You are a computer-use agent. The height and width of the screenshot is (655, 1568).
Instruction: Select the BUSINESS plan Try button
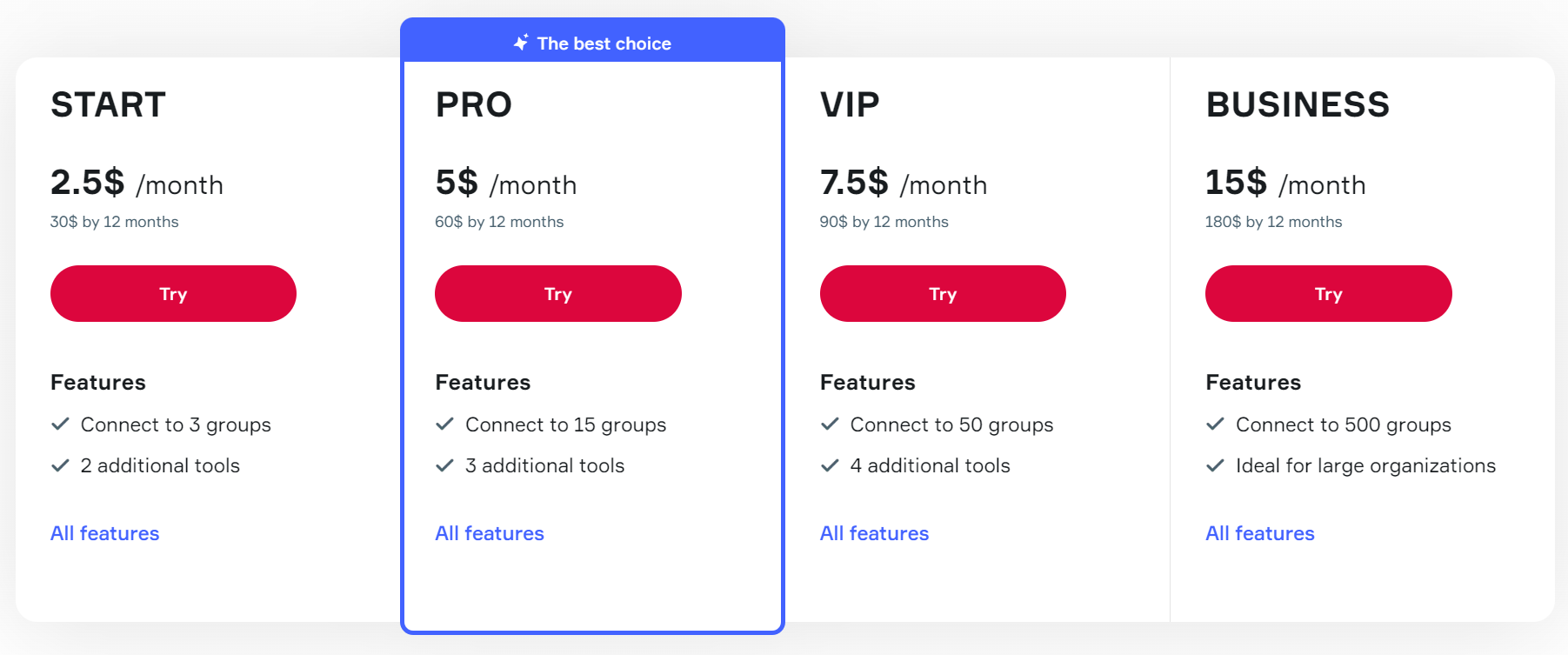(x=1328, y=294)
